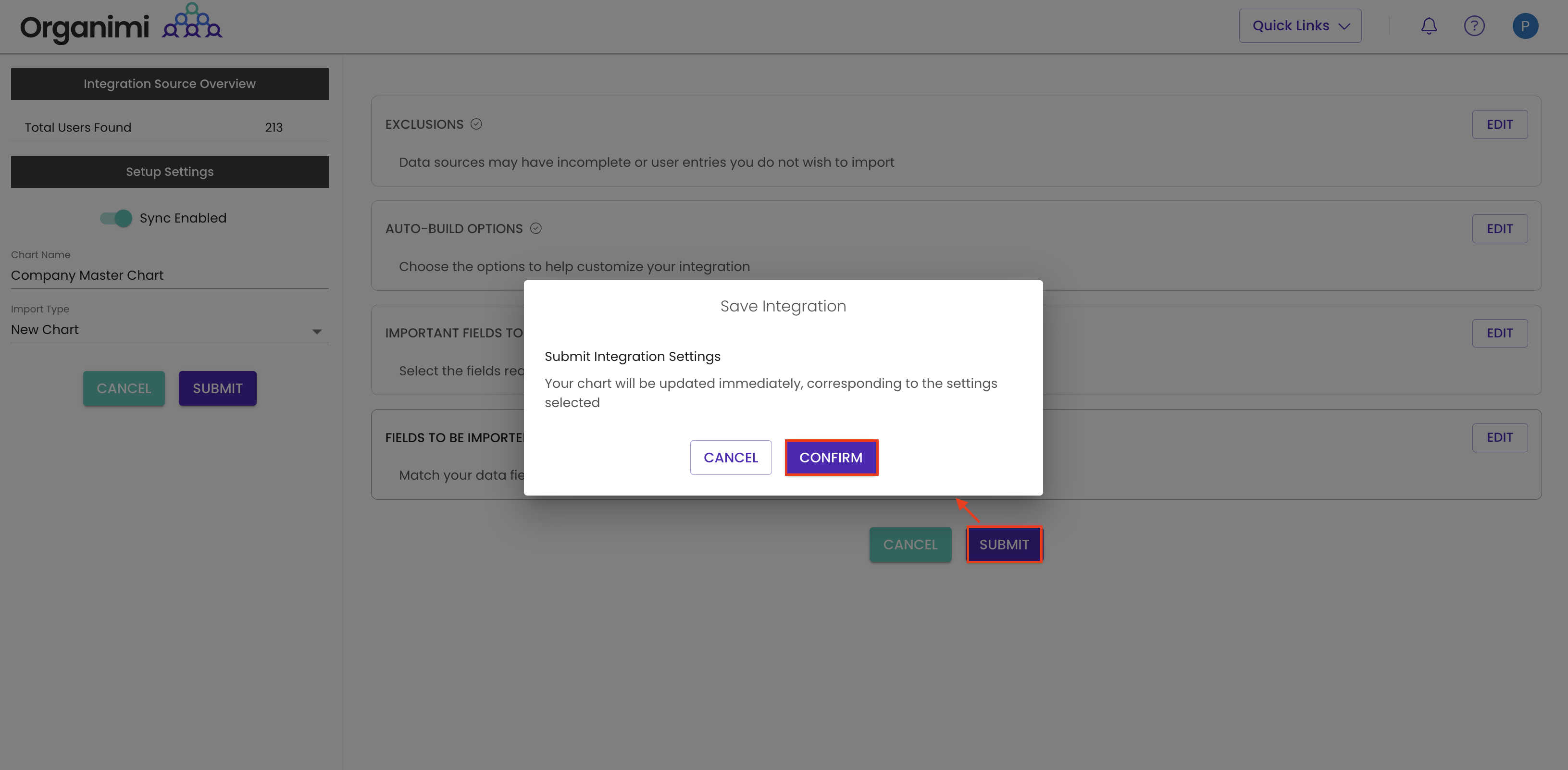Image resolution: width=1568 pixels, height=770 pixels.
Task: Select the Integration Source Overview header
Action: pyautogui.click(x=169, y=84)
